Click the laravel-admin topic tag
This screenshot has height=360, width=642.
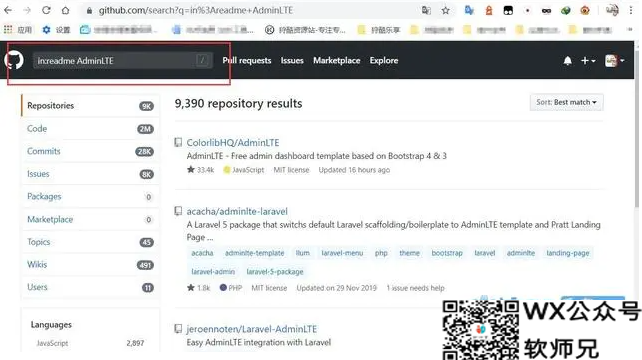213,272
